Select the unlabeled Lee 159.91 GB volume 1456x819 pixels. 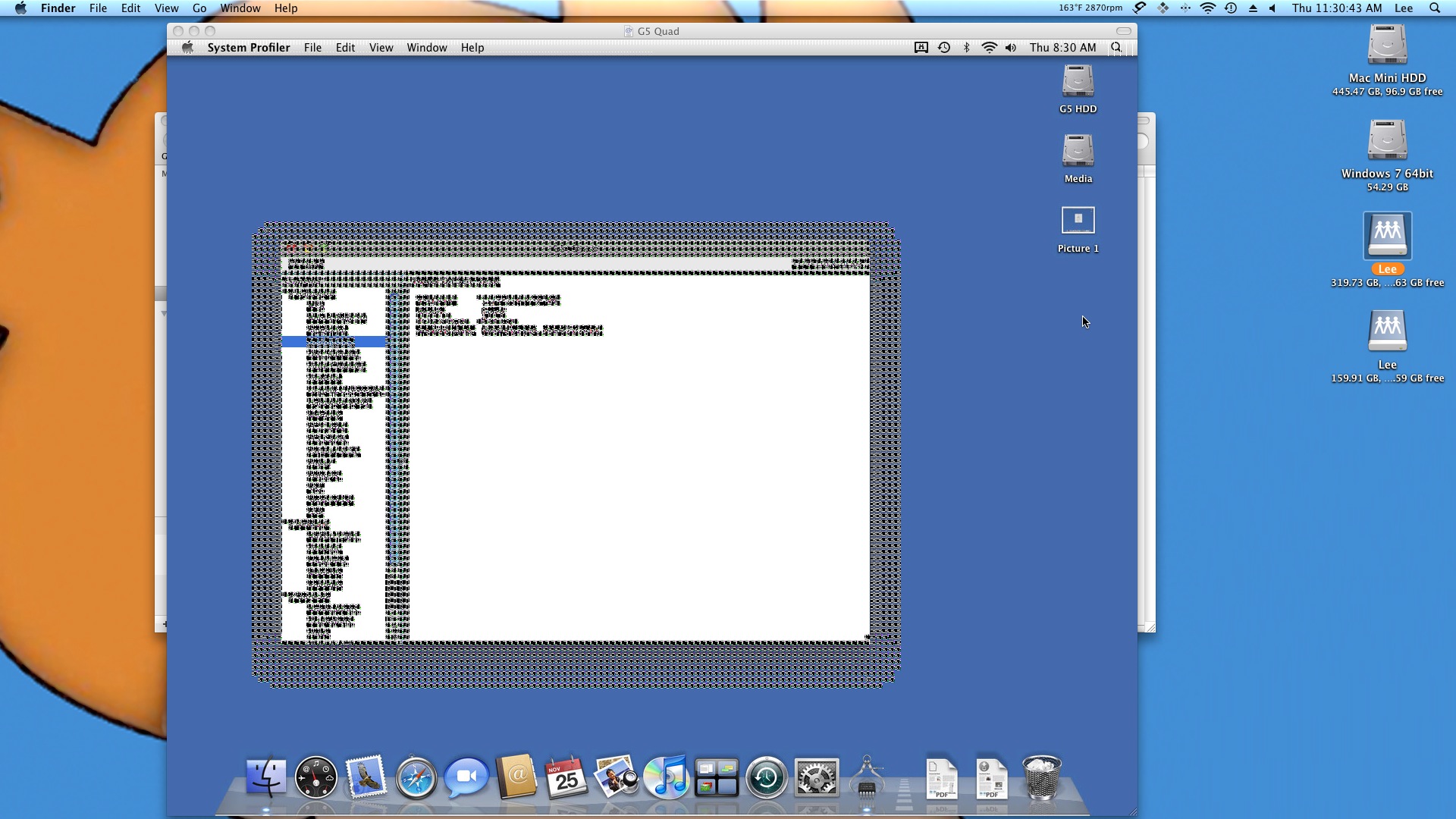point(1387,332)
